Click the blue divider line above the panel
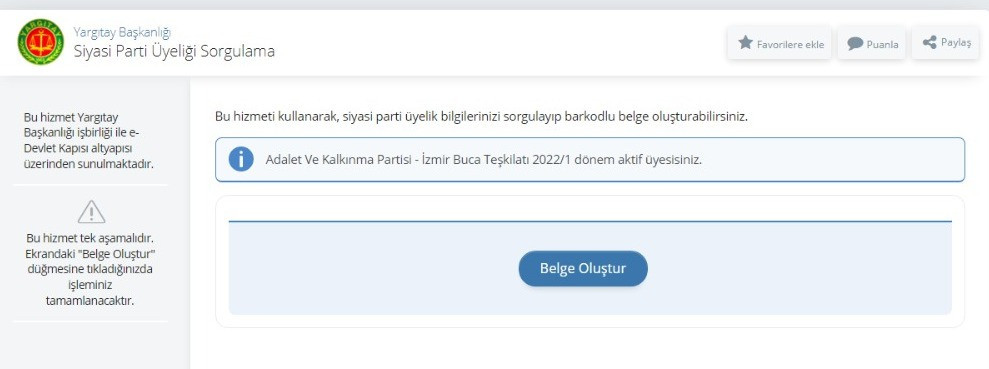Viewport: 989px width, 369px height. (x=590, y=221)
